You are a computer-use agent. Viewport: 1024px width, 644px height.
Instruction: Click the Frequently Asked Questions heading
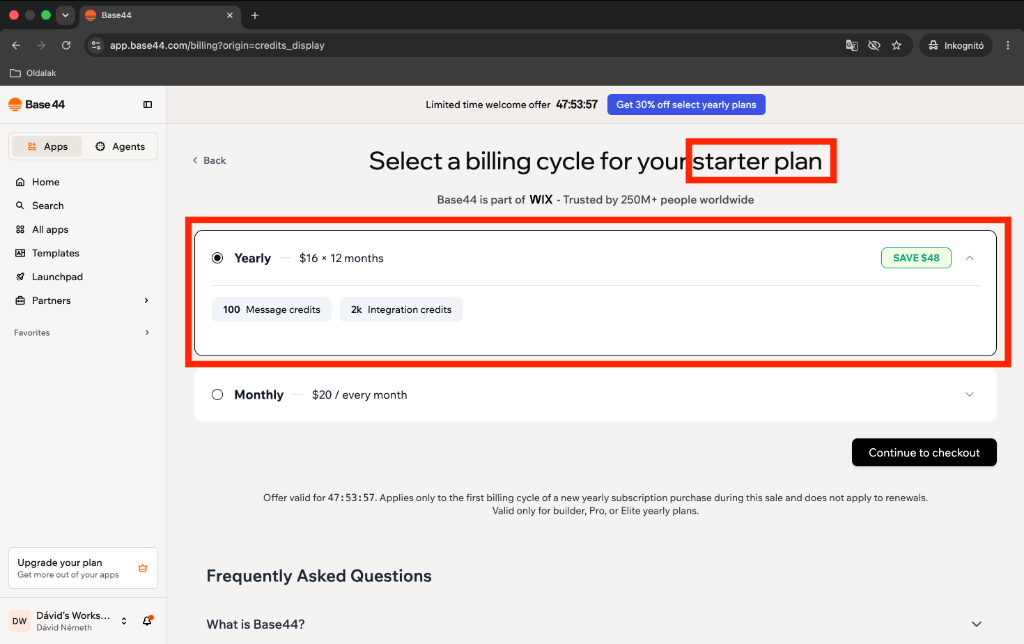[x=319, y=576]
